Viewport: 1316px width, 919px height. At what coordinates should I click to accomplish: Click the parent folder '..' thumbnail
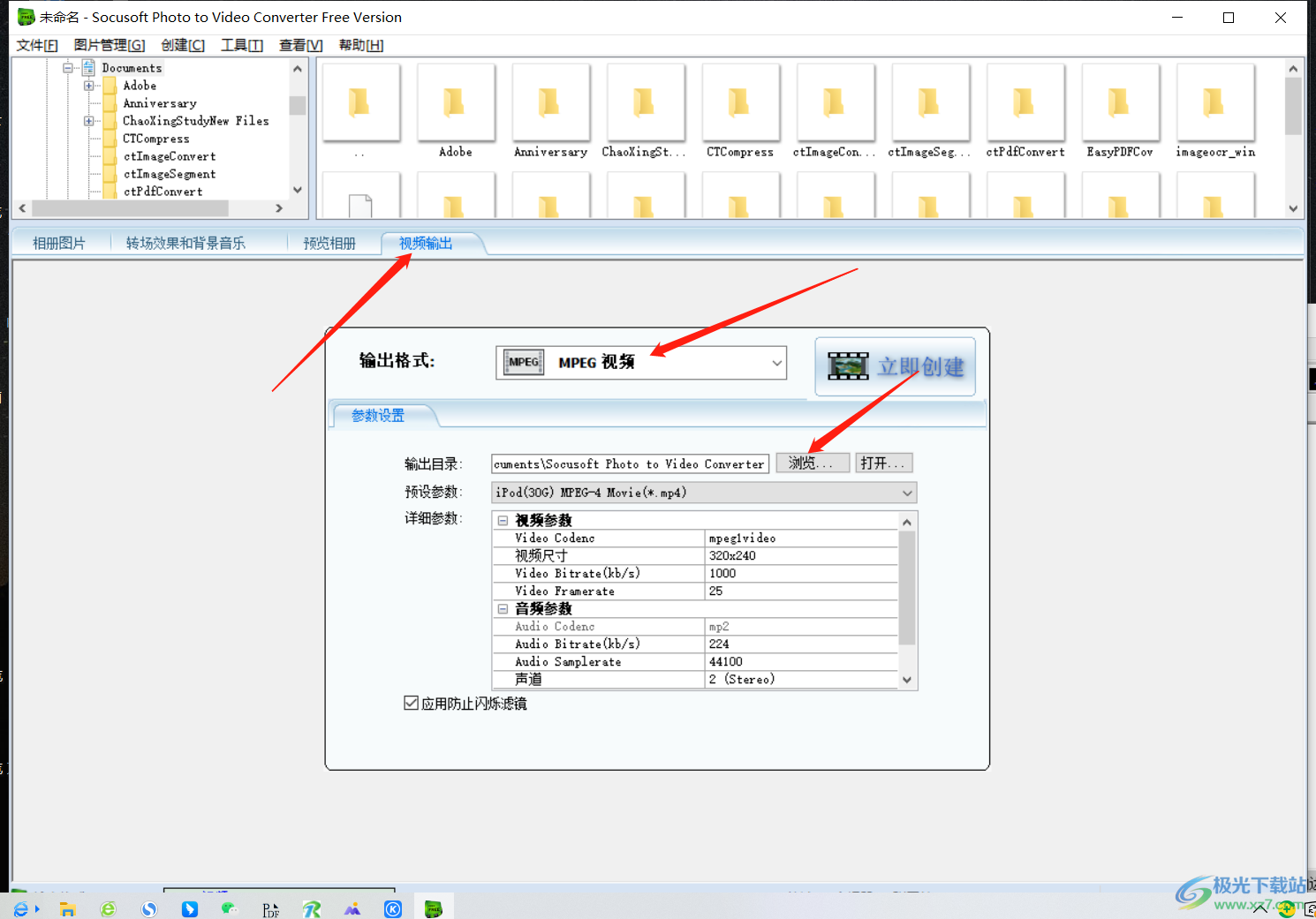point(360,103)
